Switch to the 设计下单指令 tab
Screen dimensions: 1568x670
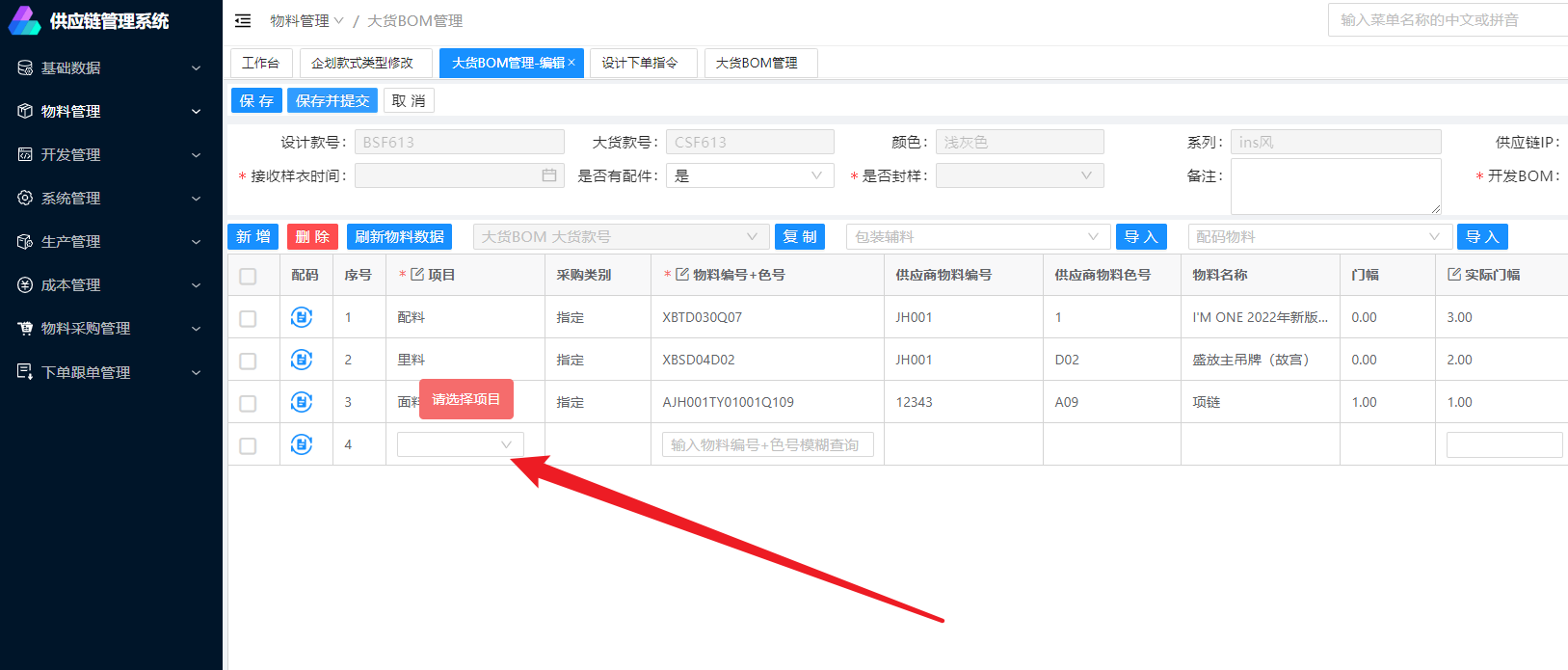coord(641,63)
